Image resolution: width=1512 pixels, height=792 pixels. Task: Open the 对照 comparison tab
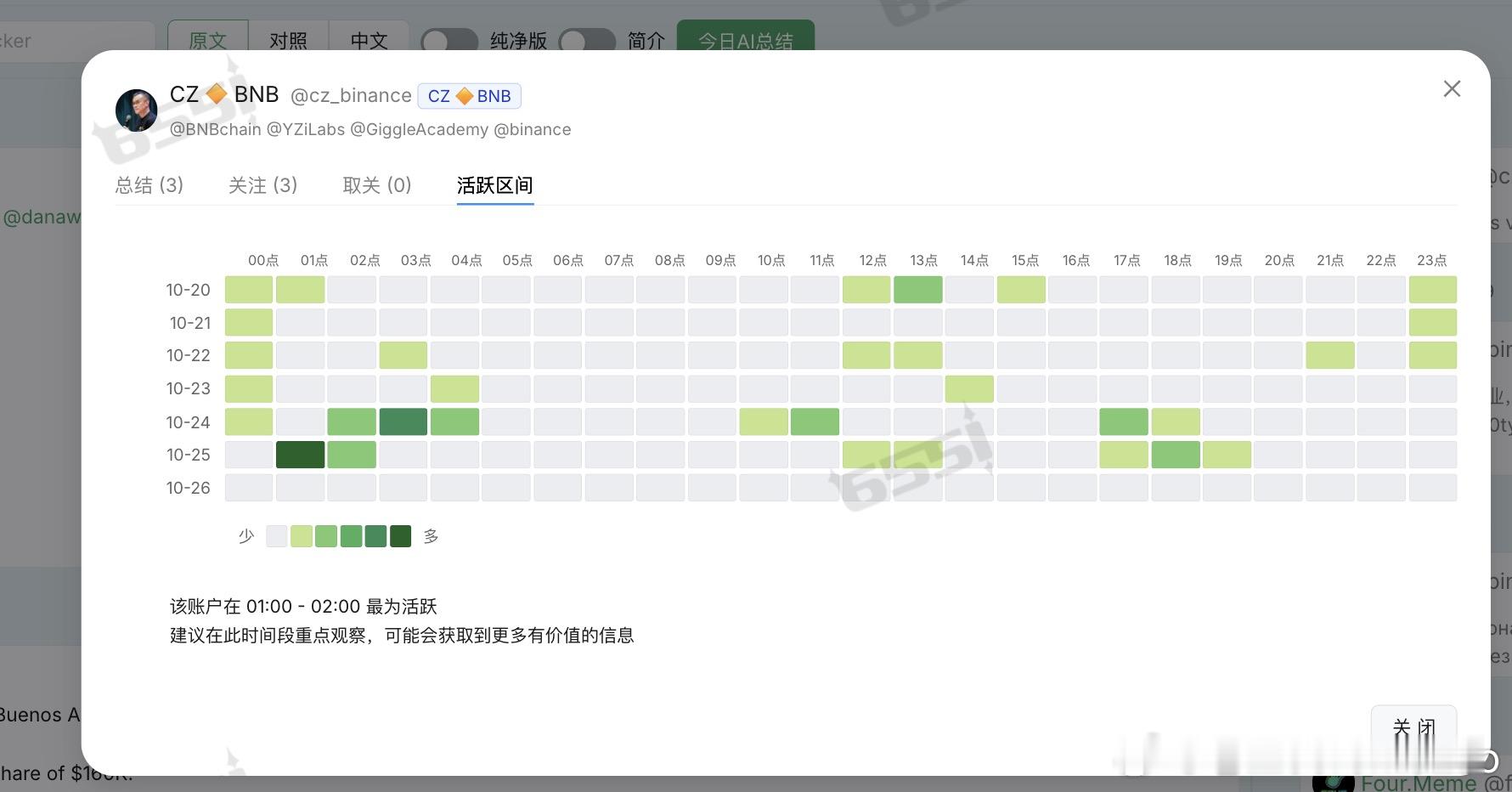288,40
